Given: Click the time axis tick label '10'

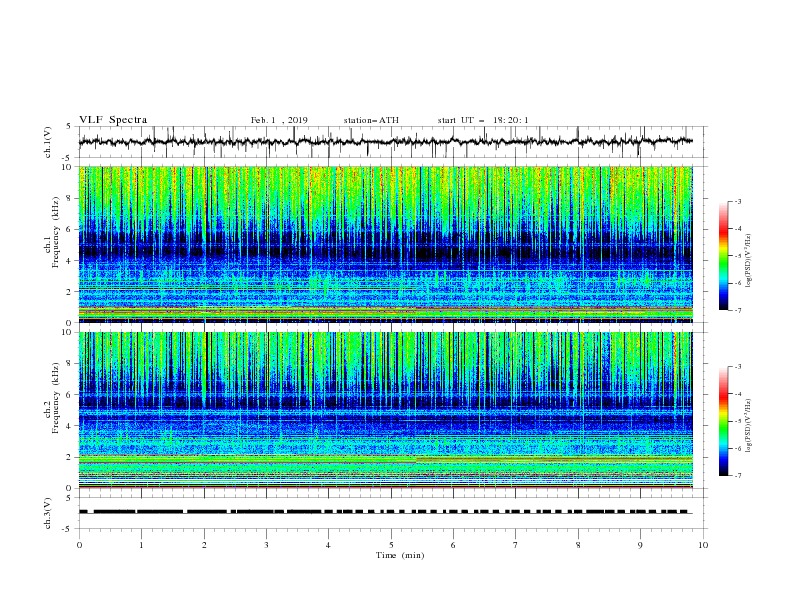Looking at the screenshot, I should click(703, 545).
